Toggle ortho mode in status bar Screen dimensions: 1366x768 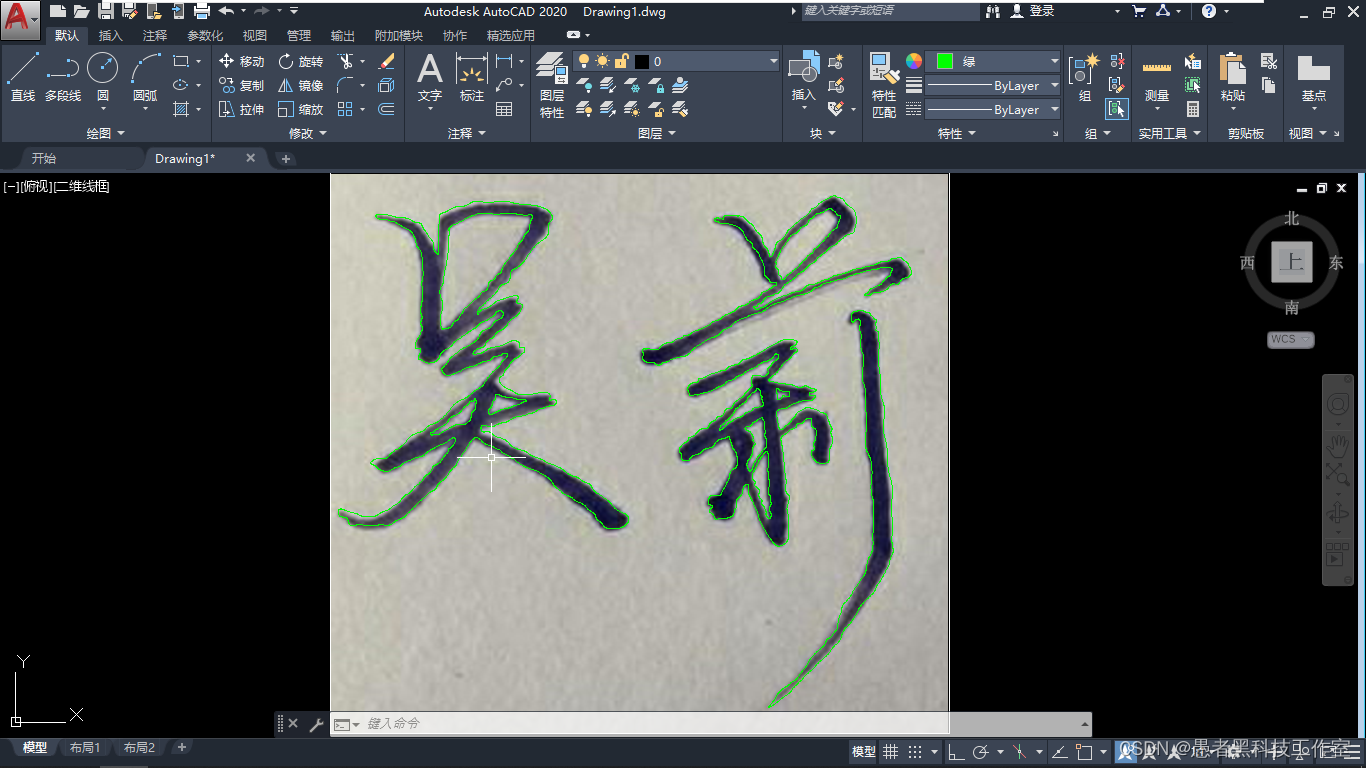click(x=956, y=752)
